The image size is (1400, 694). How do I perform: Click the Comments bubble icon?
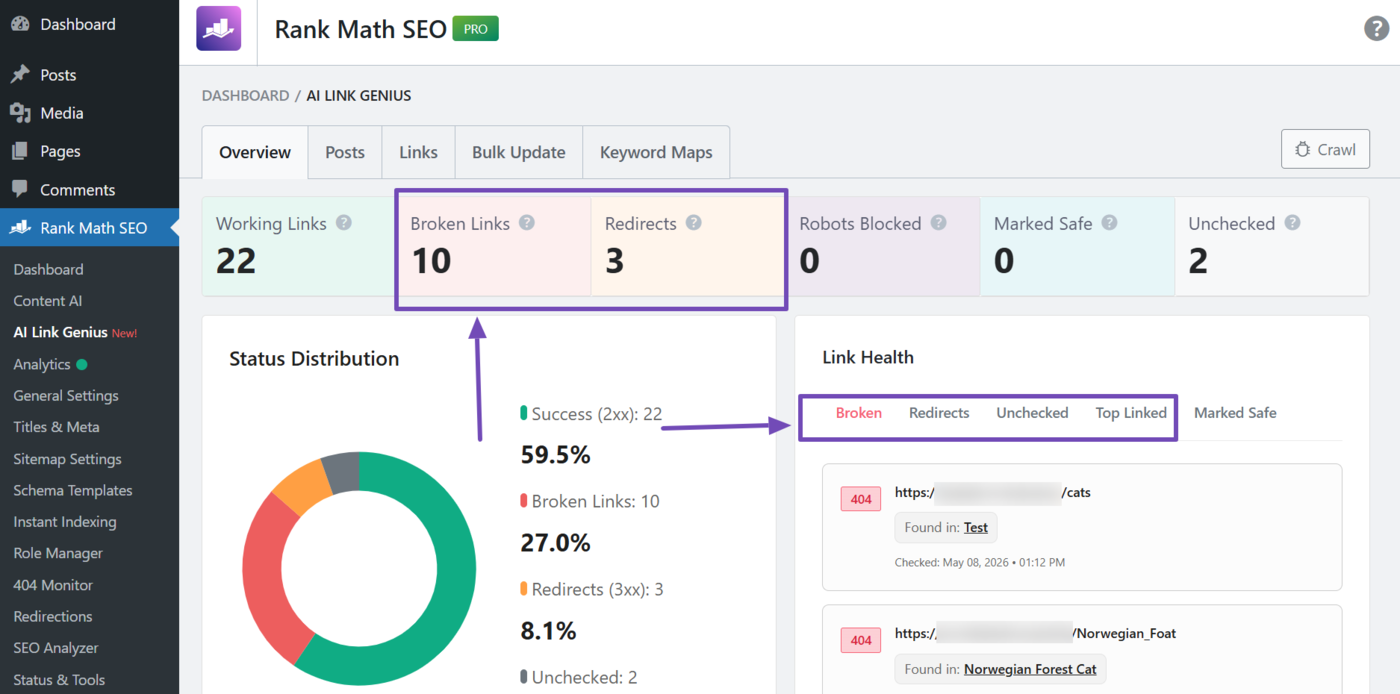tap(20, 189)
